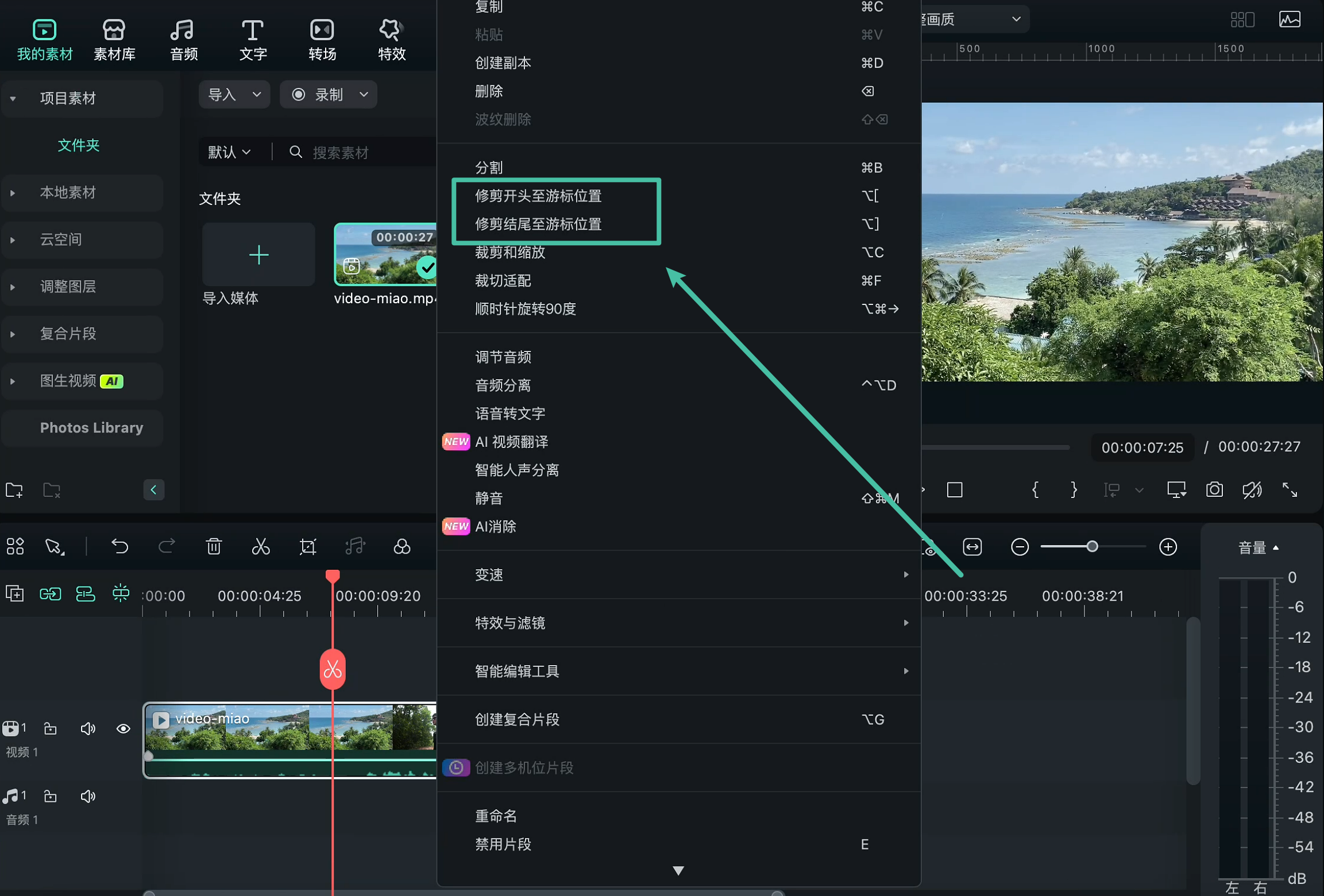Open the 文字 text panel
This screenshot has height=896, width=1324.
click(x=252, y=37)
